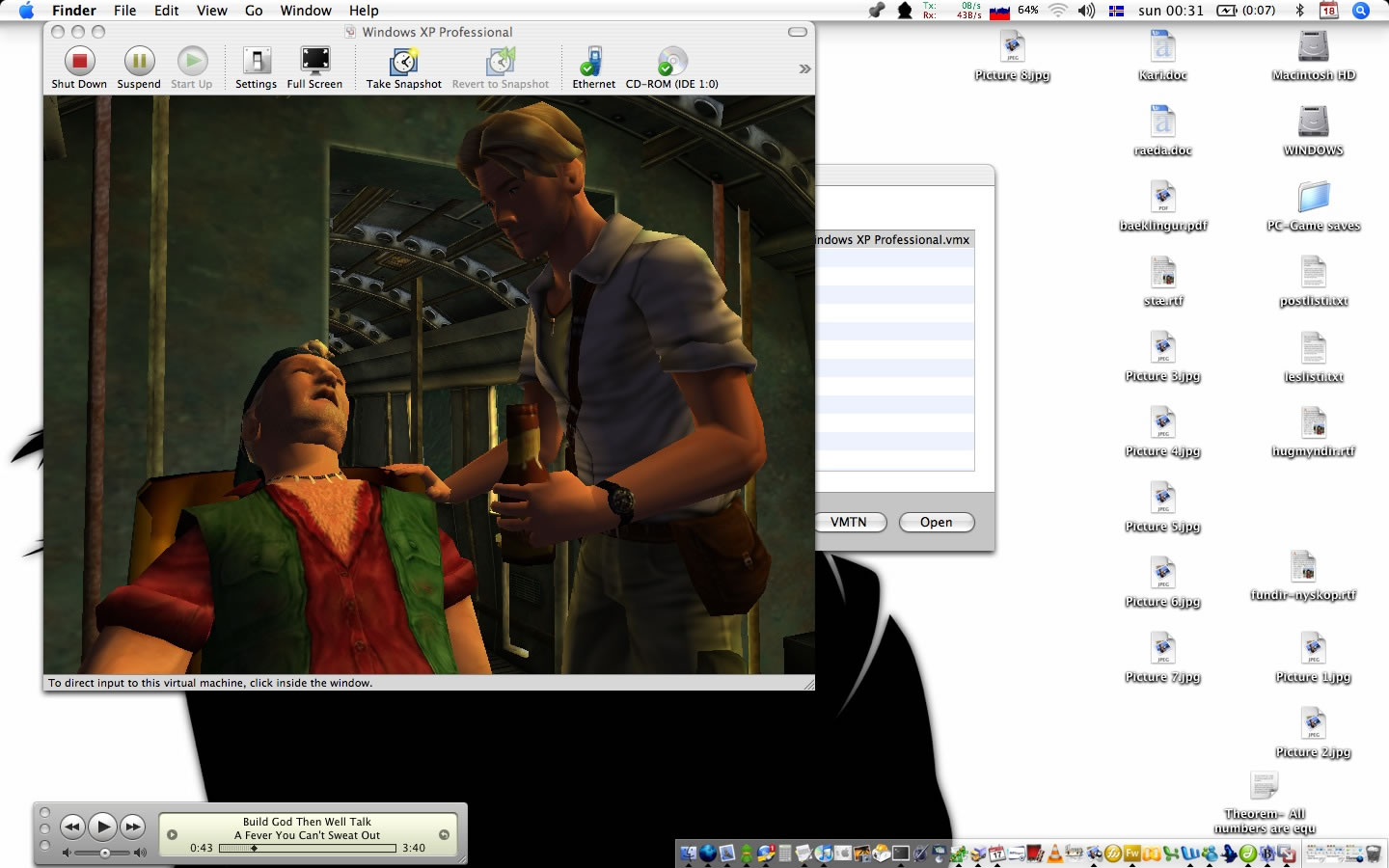Open the File menu

[x=125, y=11]
